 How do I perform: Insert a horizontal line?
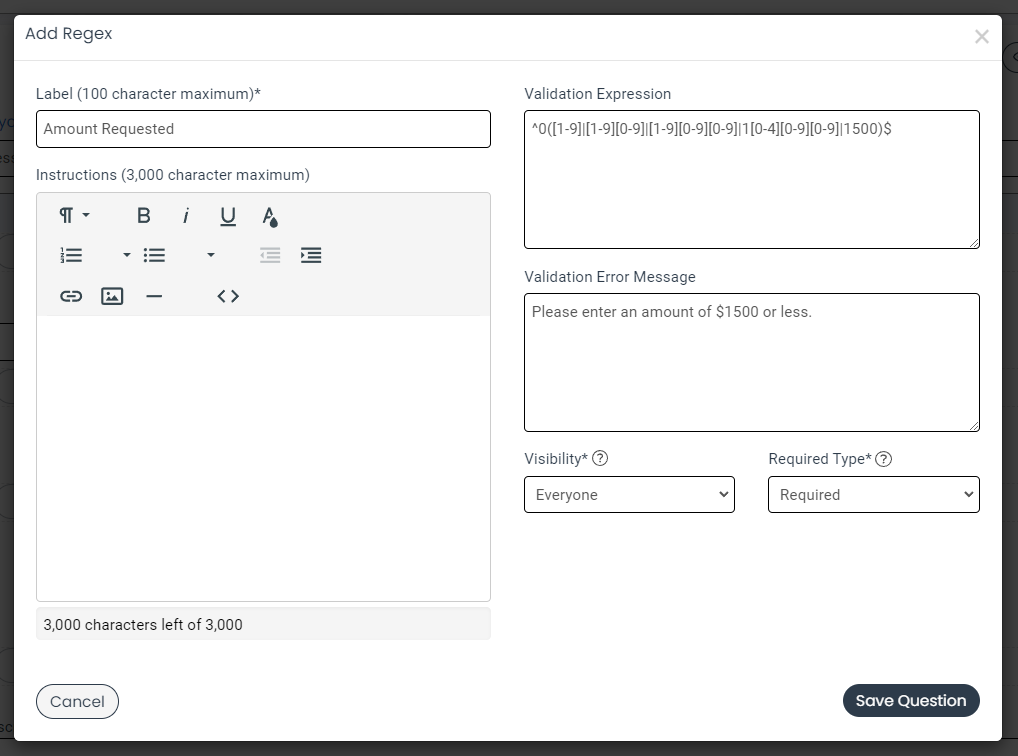pyautogui.click(x=154, y=296)
